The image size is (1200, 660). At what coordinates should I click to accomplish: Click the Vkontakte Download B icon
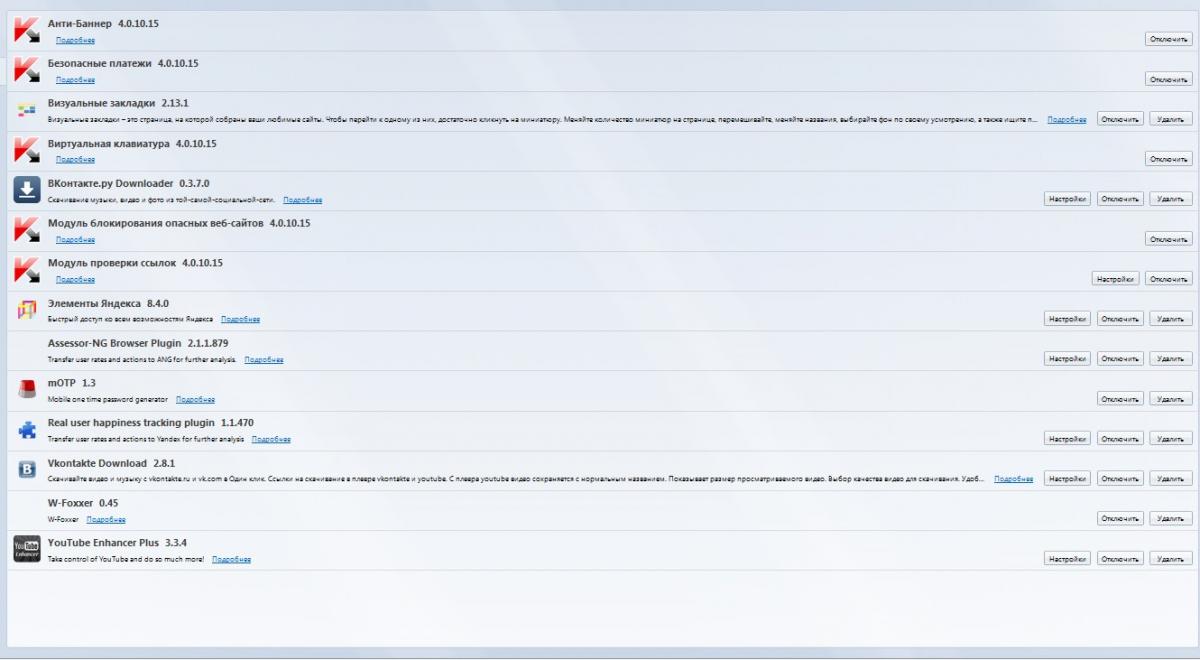(26, 470)
